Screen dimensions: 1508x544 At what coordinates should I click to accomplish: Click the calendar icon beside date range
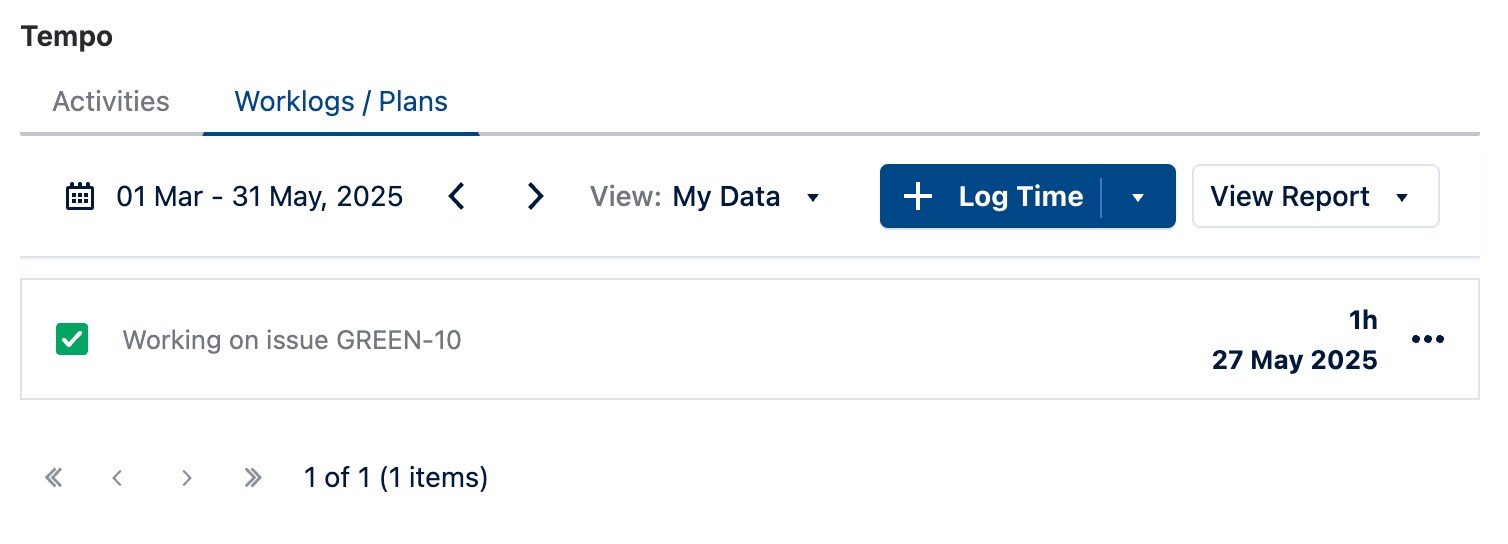79,196
